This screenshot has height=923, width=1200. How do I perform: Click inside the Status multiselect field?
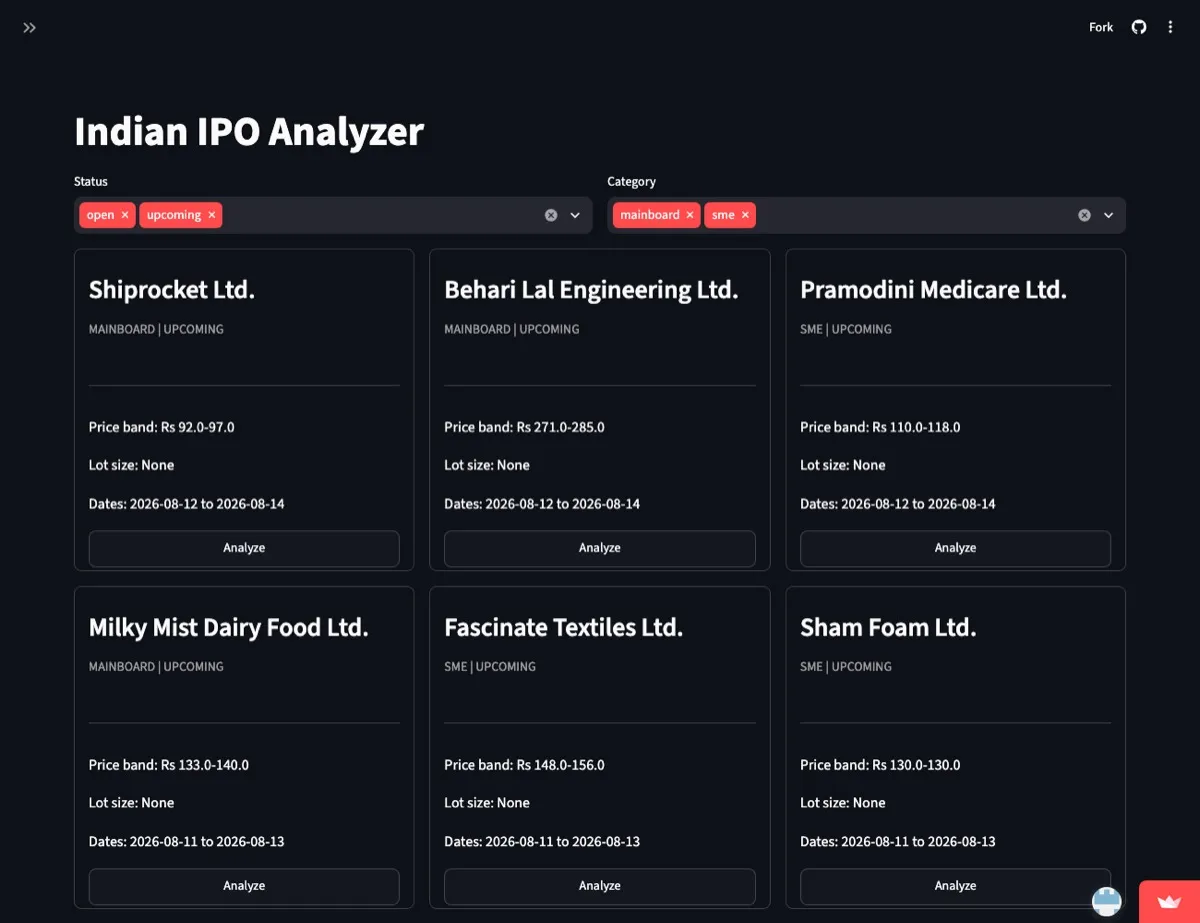coord(333,215)
